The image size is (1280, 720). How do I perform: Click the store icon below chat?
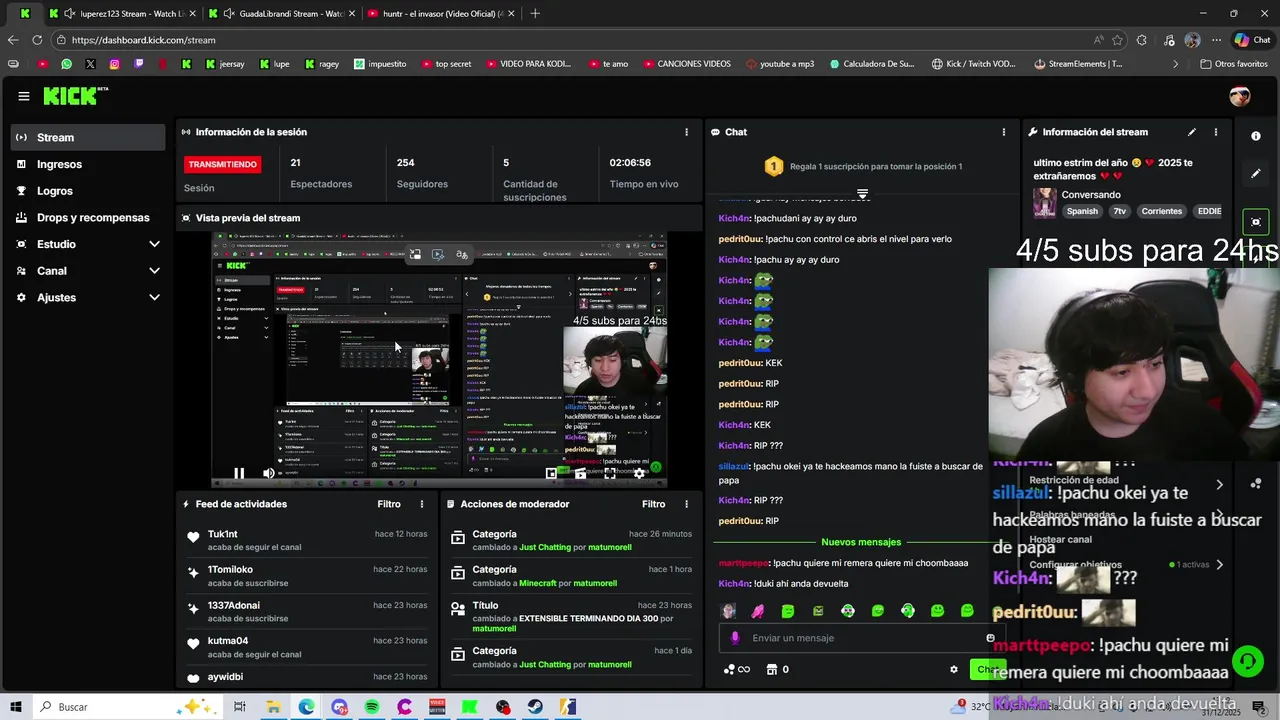(x=772, y=670)
